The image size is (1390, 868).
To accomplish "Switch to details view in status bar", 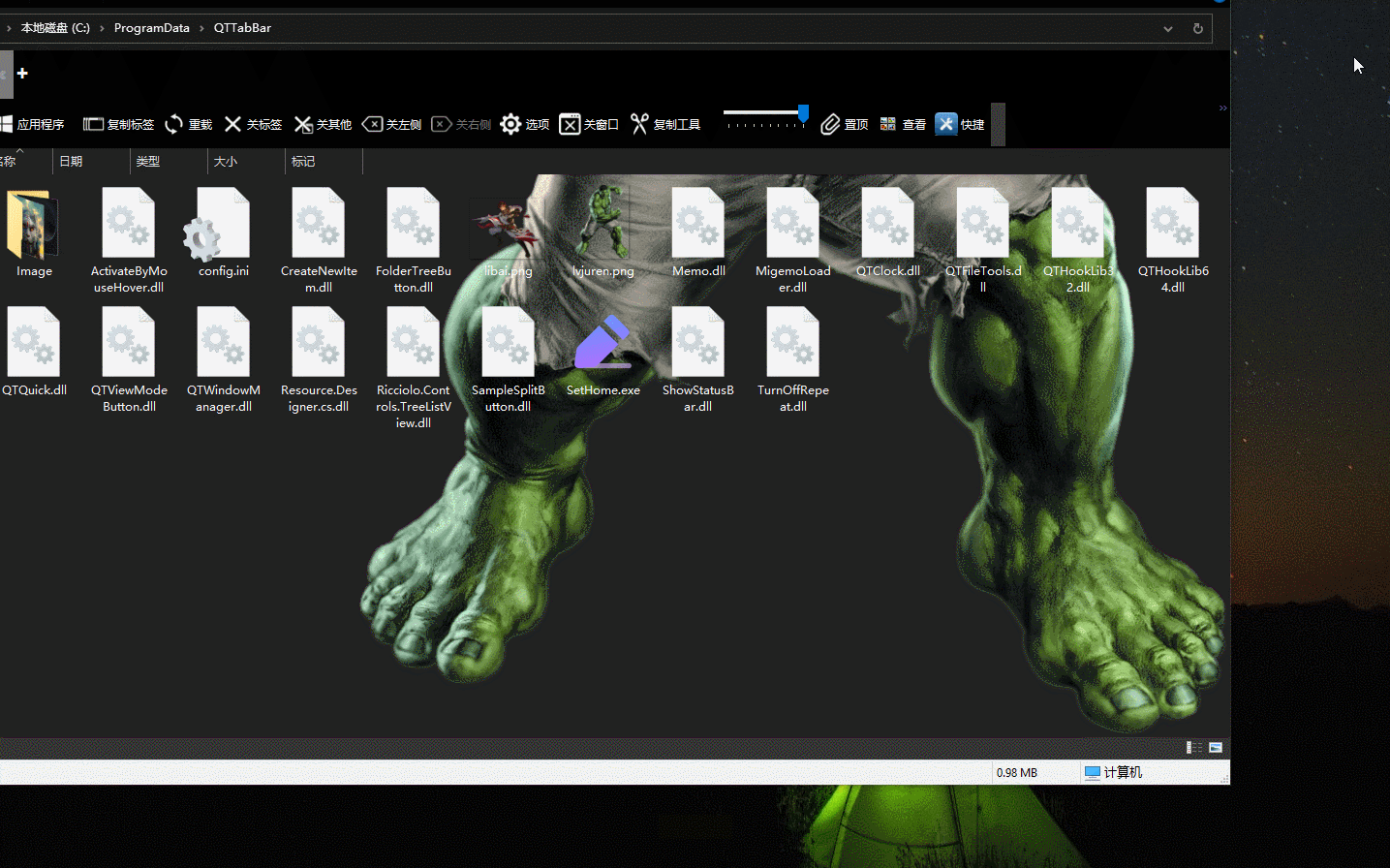I will (1194, 747).
